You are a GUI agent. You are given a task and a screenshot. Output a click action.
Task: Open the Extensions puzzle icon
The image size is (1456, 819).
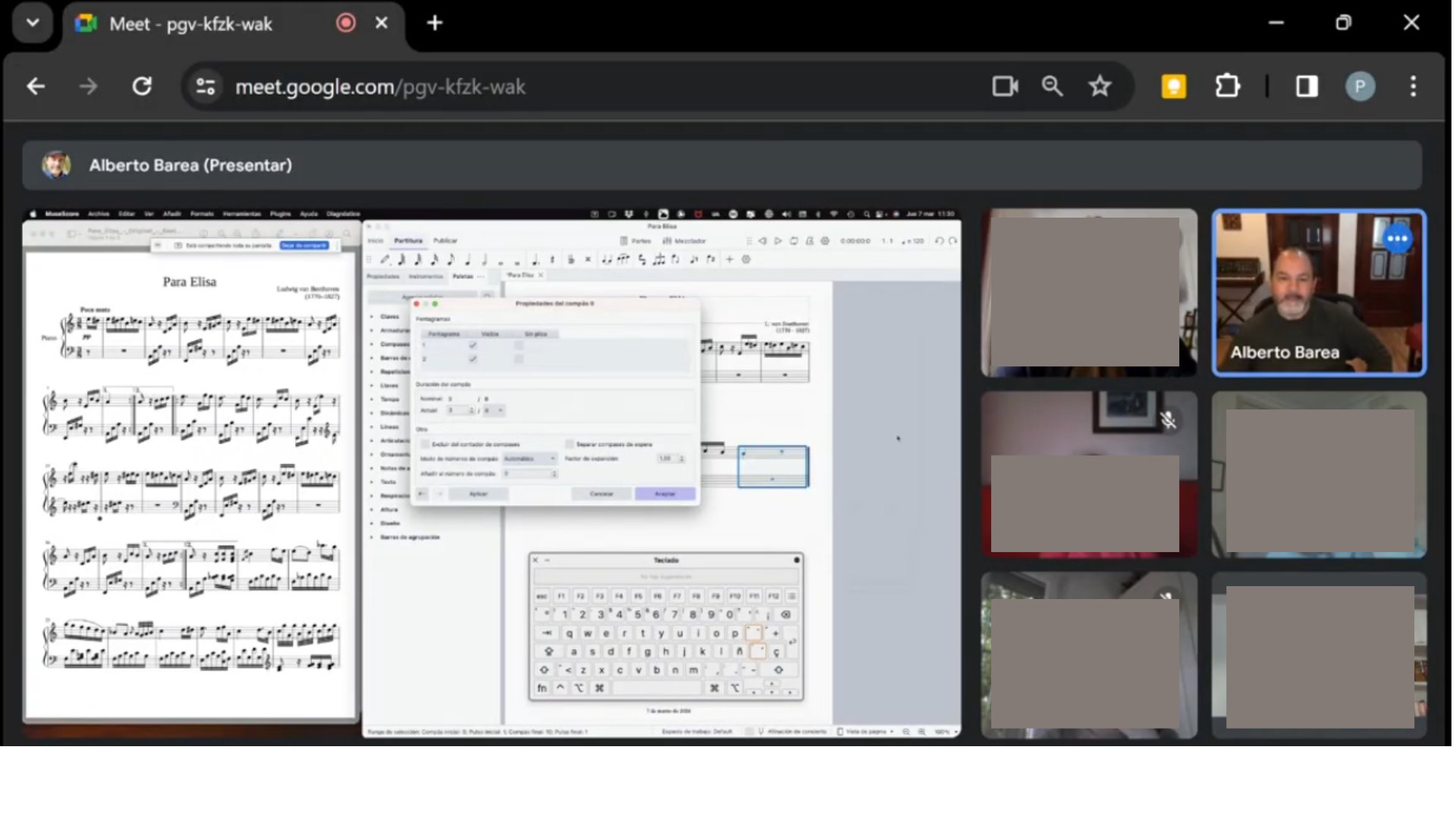point(1227,86)
